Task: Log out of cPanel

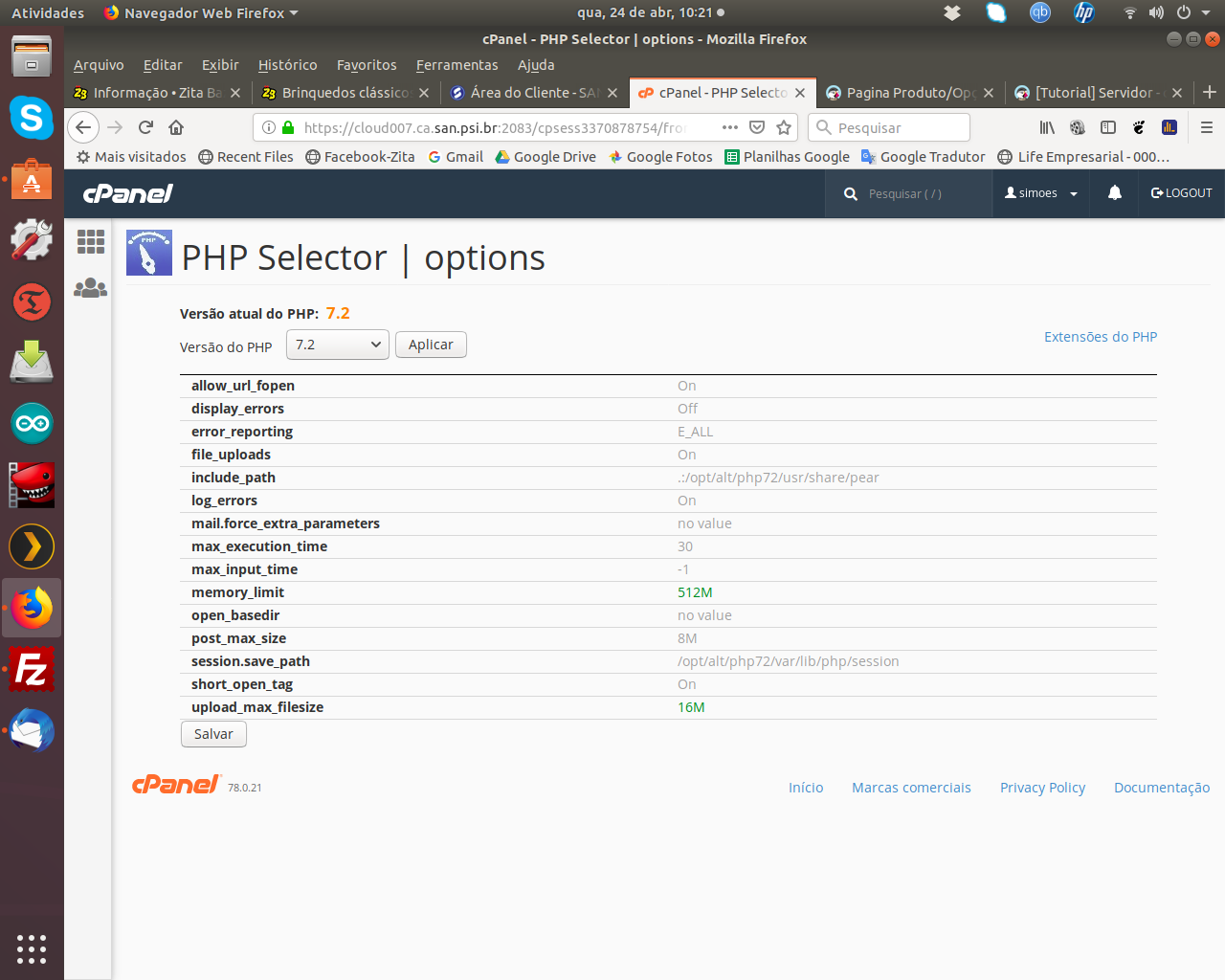Action: click(x=1182, y=193)
